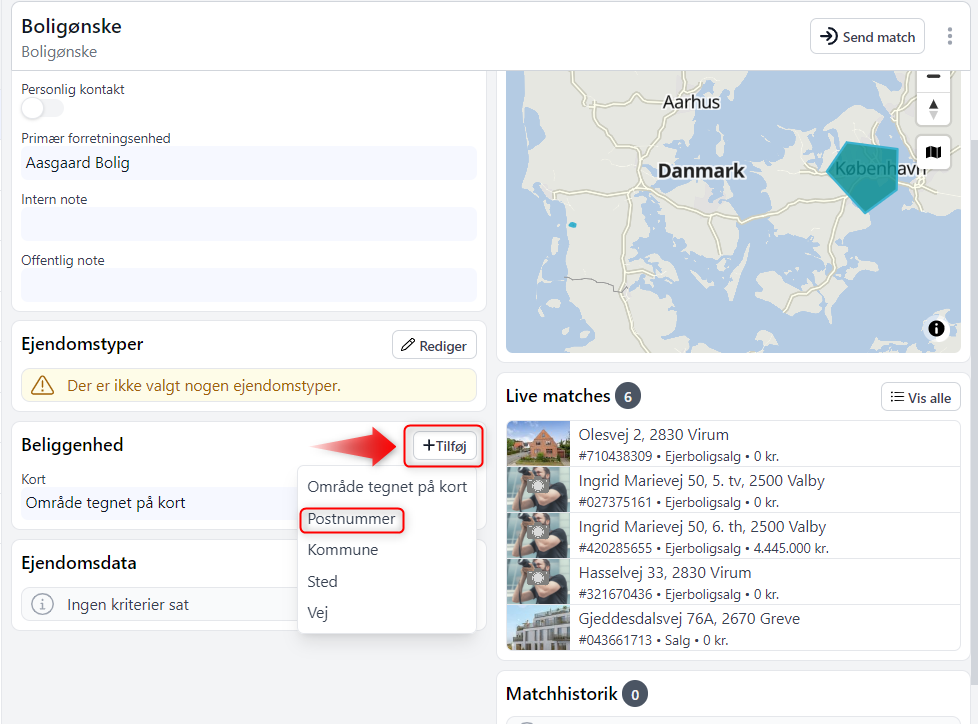Open the three-dot more options menu
The width and height of the screenshot is (978, 724).
coord(949,36)
